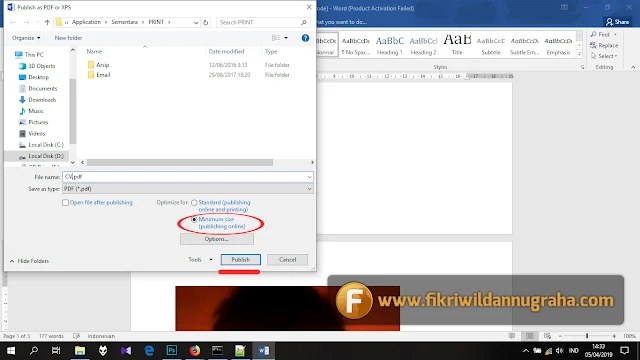Click the Word zoom slider handle
Viewport: 640px width, 360px height.
click(x=587, y=336)
